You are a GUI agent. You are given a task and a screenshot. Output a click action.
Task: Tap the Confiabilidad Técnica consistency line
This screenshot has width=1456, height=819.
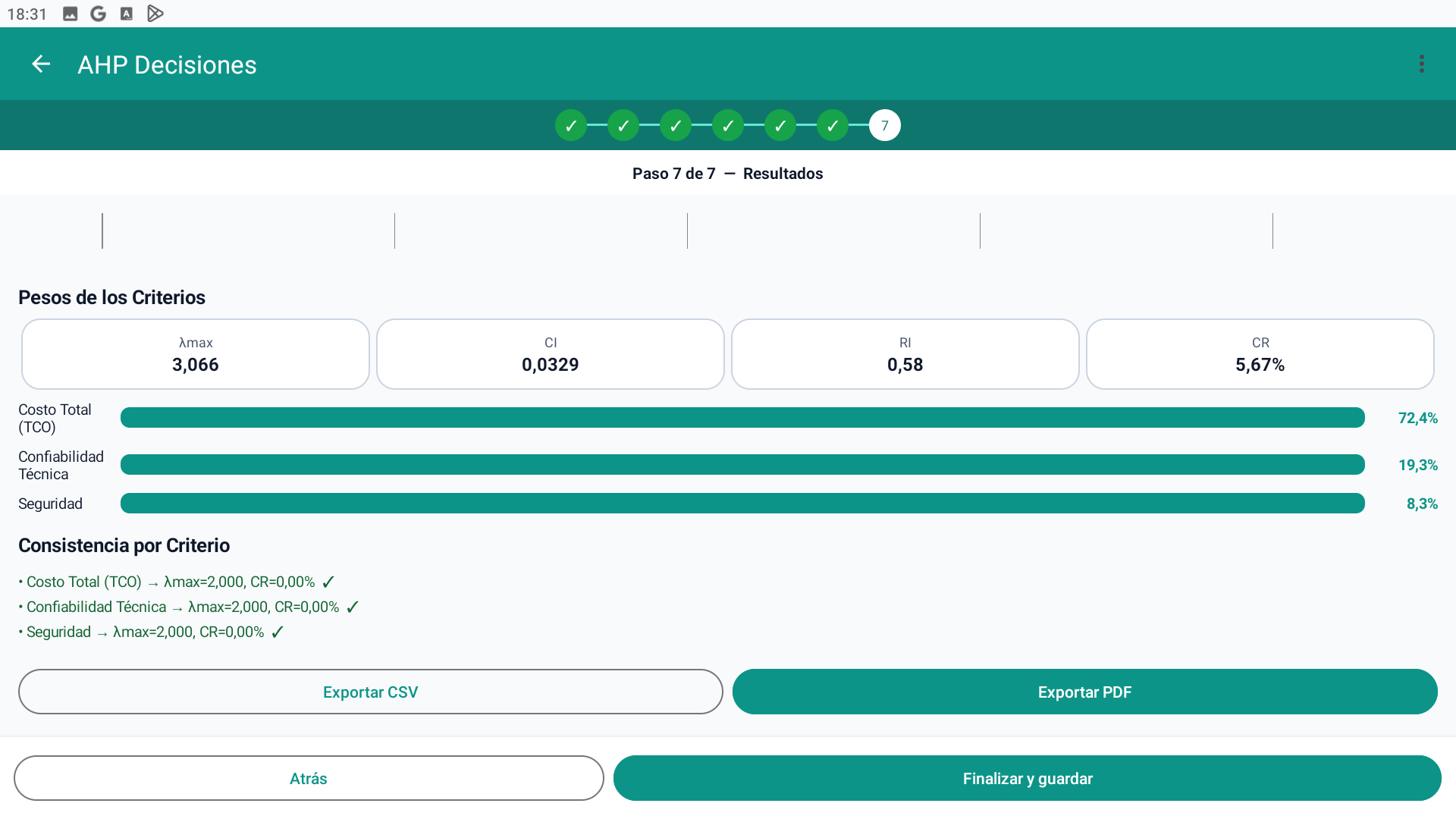tap(189, 607)
